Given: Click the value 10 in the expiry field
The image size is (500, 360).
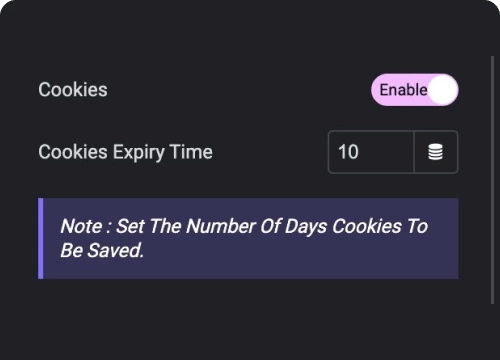Looking at the screenshot, I should (348, 152).
